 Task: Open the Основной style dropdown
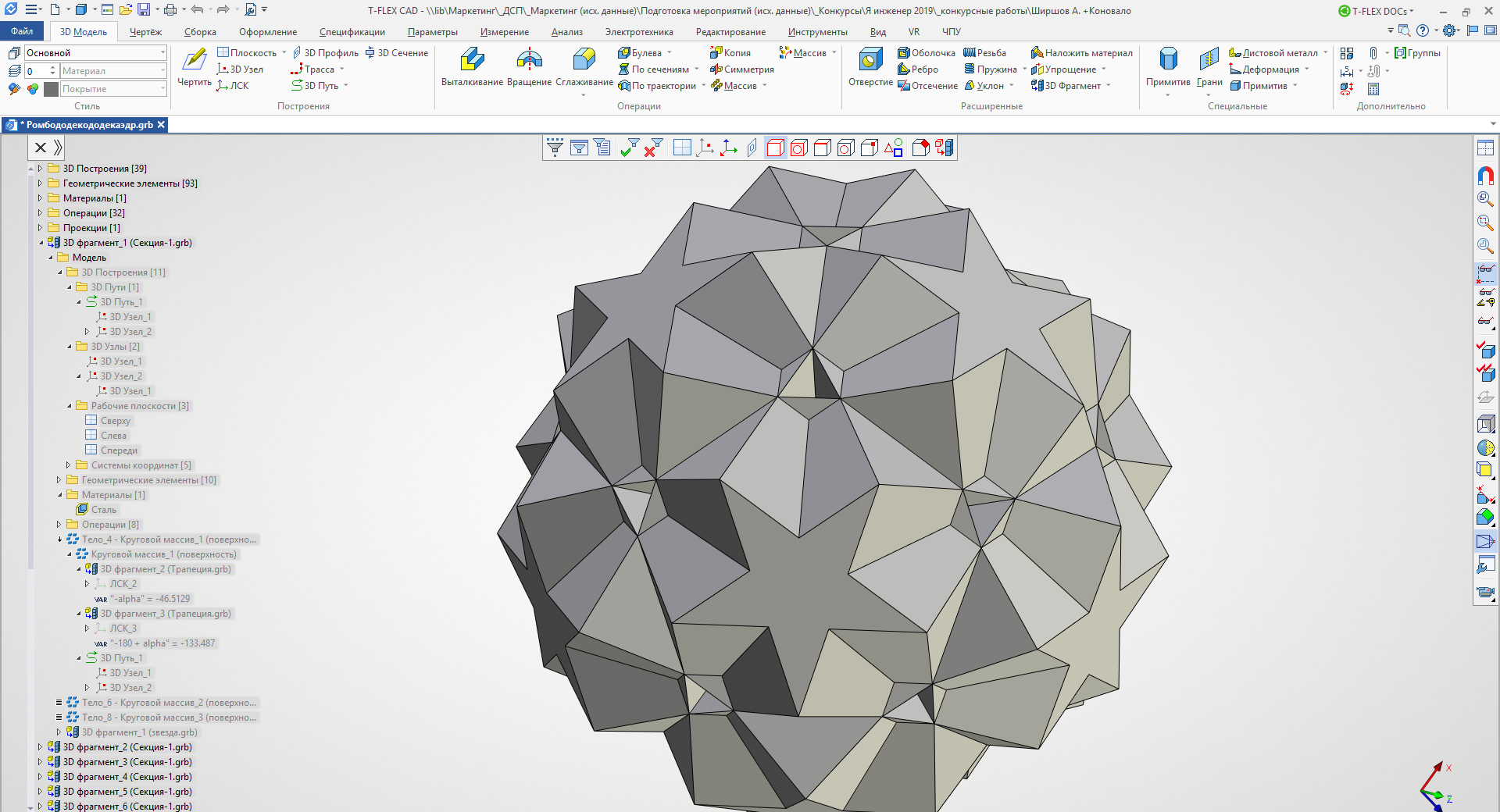click(162, 53)
